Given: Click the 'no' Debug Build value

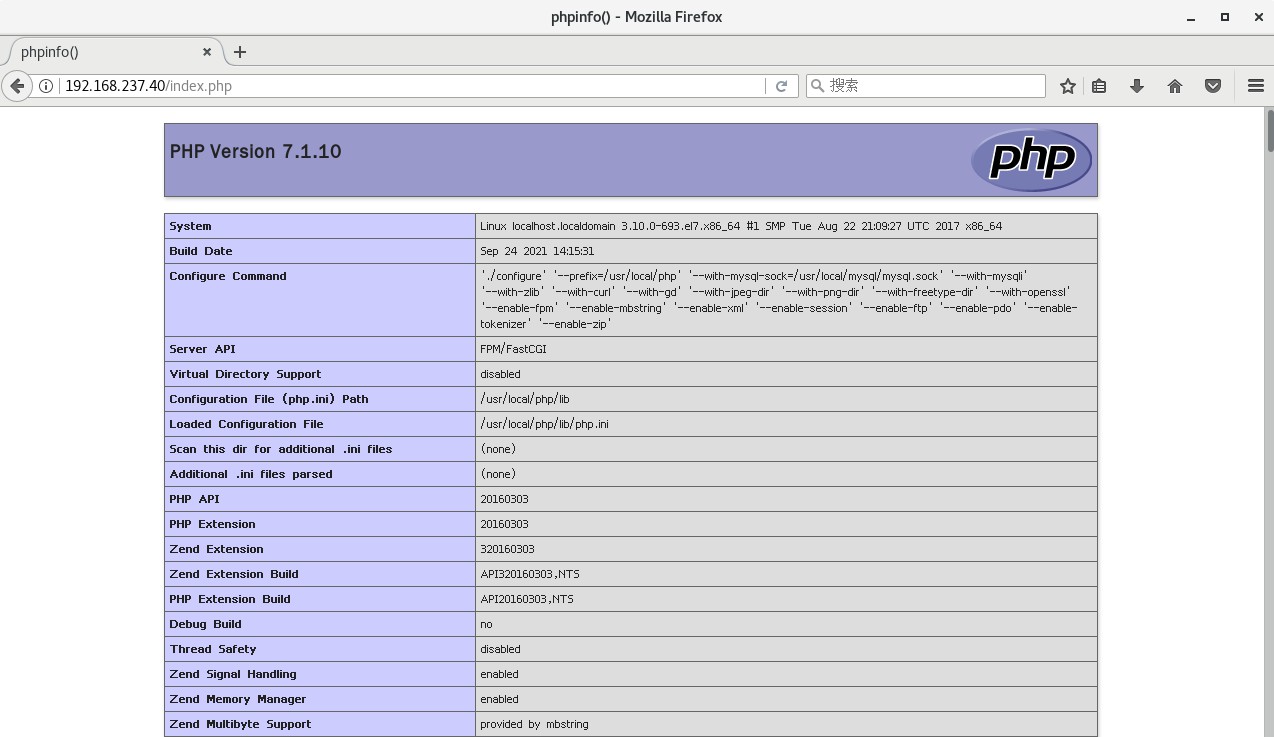Looking at the screenshot, I should coord(486,624).
